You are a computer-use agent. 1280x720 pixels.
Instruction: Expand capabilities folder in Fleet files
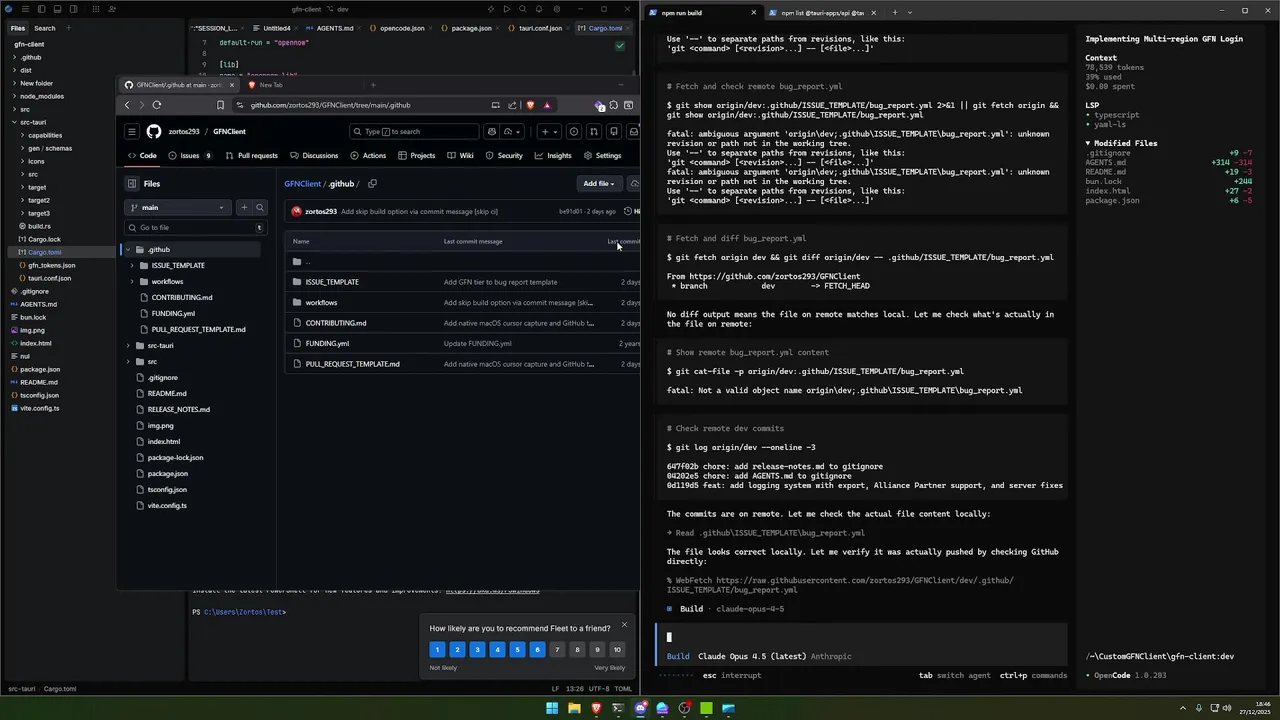(23, 136)
